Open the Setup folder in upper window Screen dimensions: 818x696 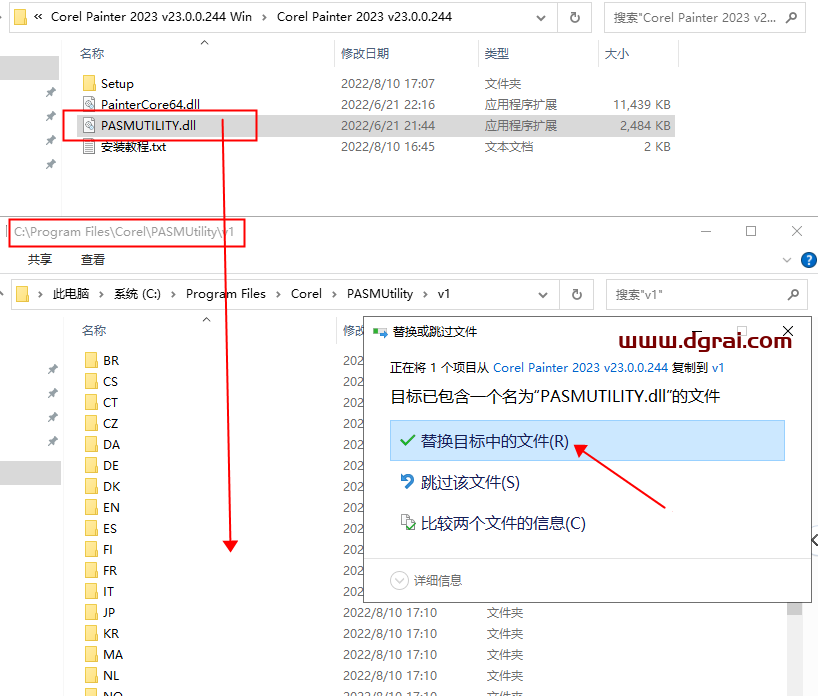117,83
